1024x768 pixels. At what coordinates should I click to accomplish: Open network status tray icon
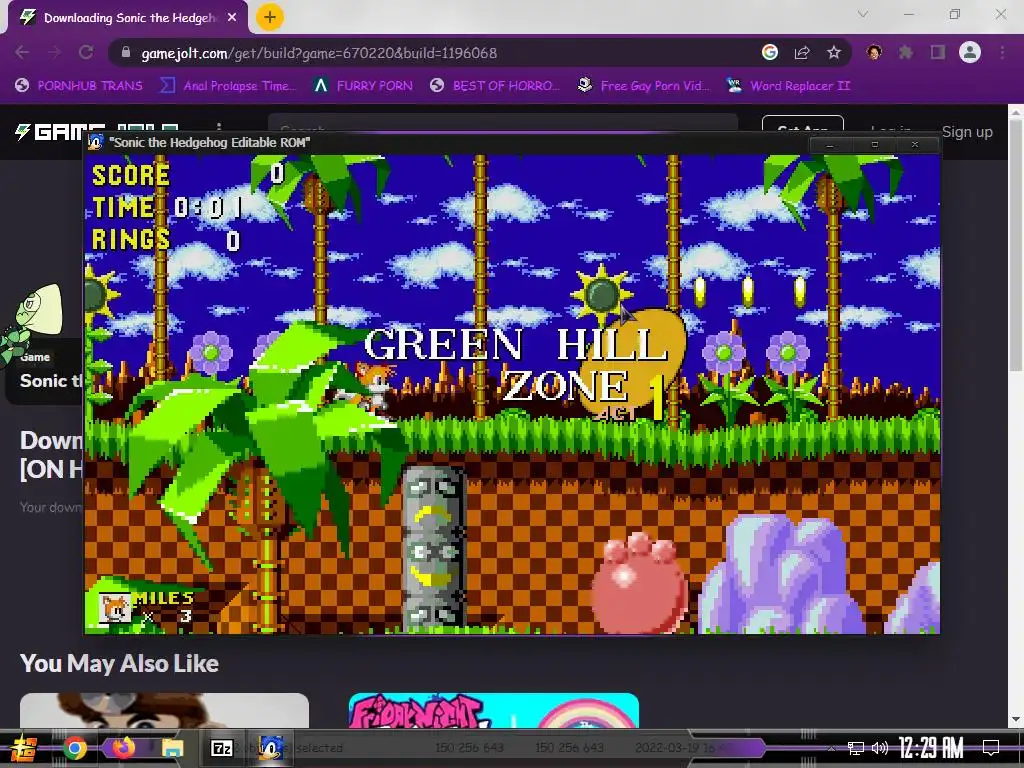pyautogui.click(x=856, y=748)
